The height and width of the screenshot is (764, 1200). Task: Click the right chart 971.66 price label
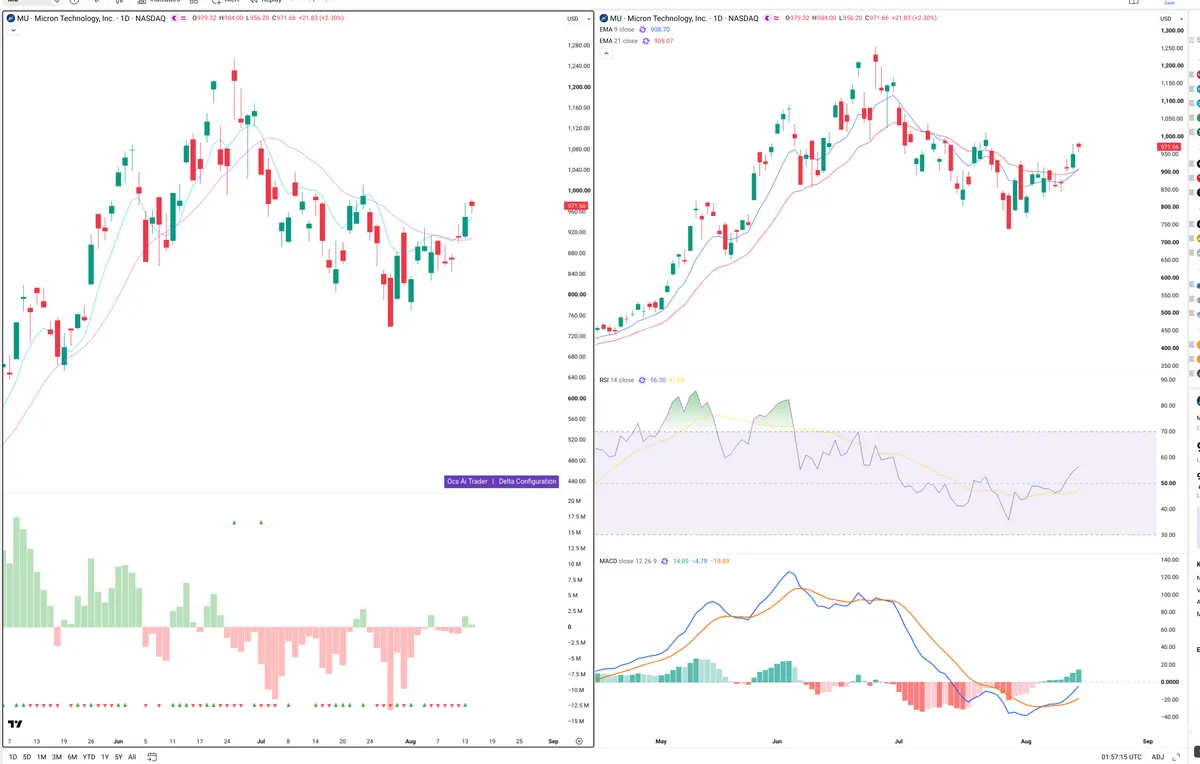(1171, 146)
